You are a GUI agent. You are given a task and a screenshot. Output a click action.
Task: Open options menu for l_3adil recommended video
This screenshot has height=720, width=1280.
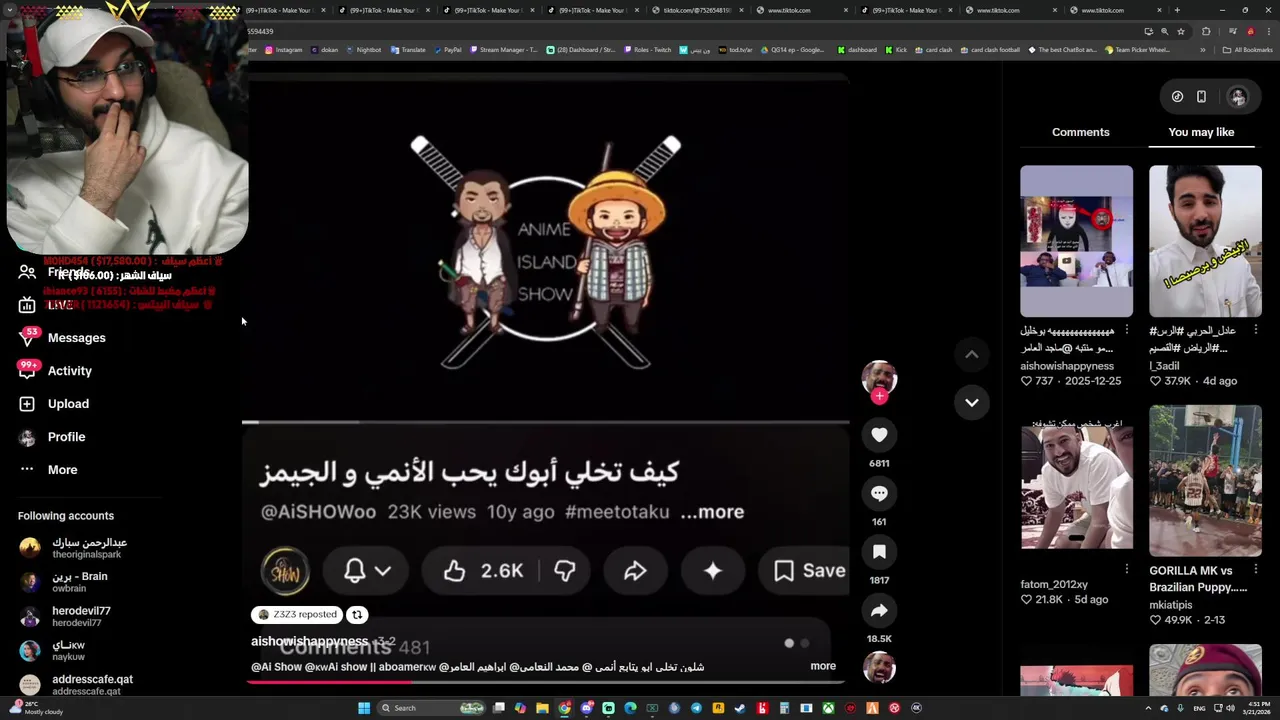(1256, 330)
